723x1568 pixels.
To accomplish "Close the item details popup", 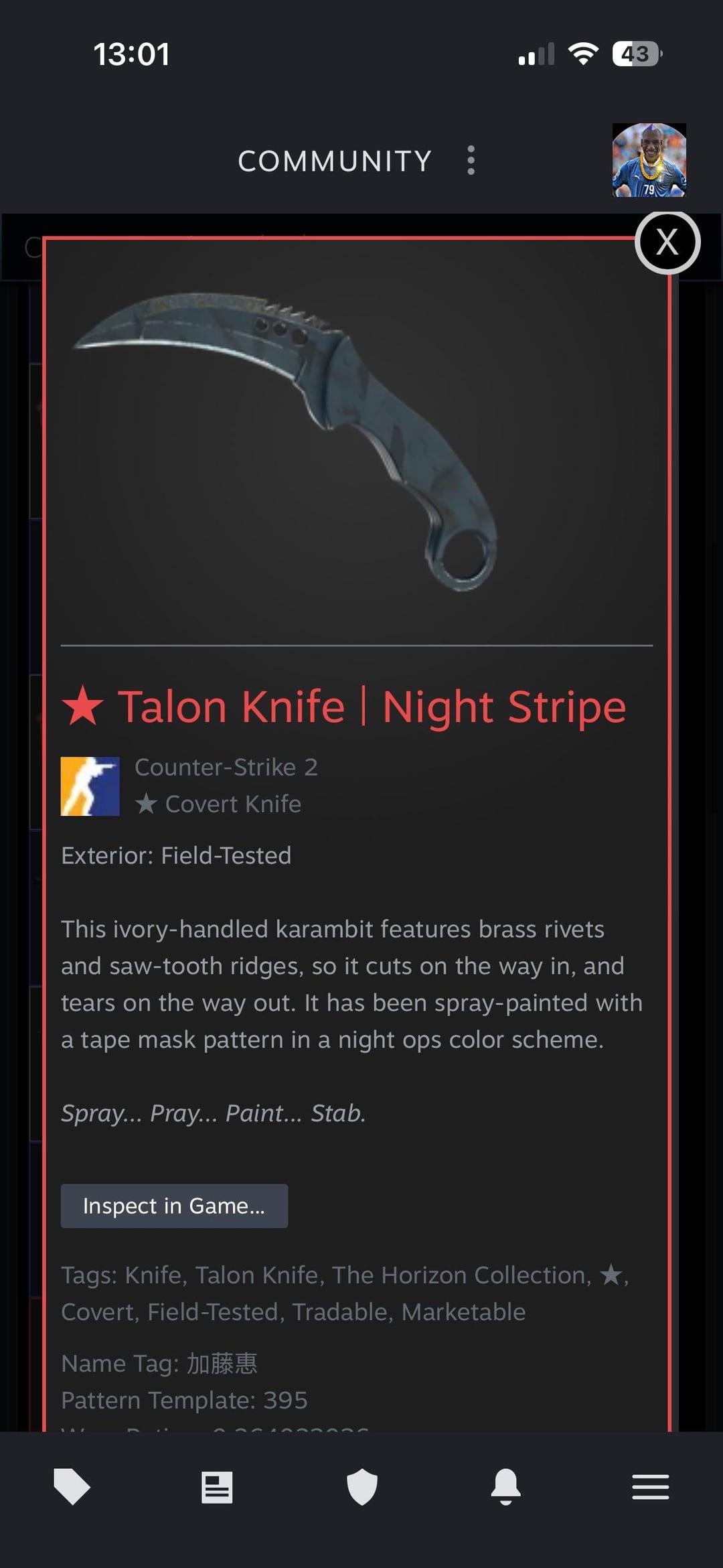I will pyautogui.click(x=667, y=242).
